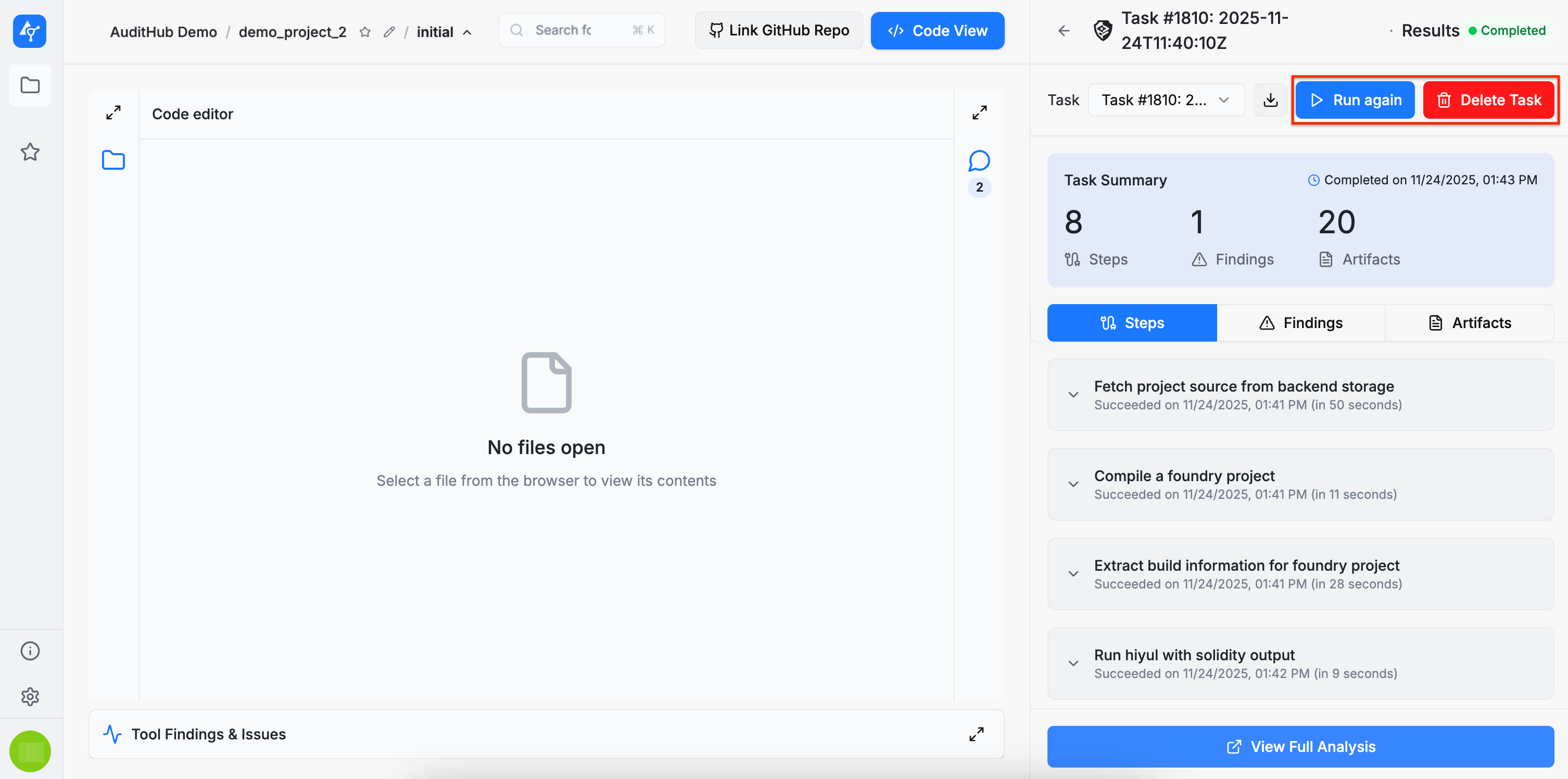
Task: Switch to the Artifacts tab
Action: 1469,323
